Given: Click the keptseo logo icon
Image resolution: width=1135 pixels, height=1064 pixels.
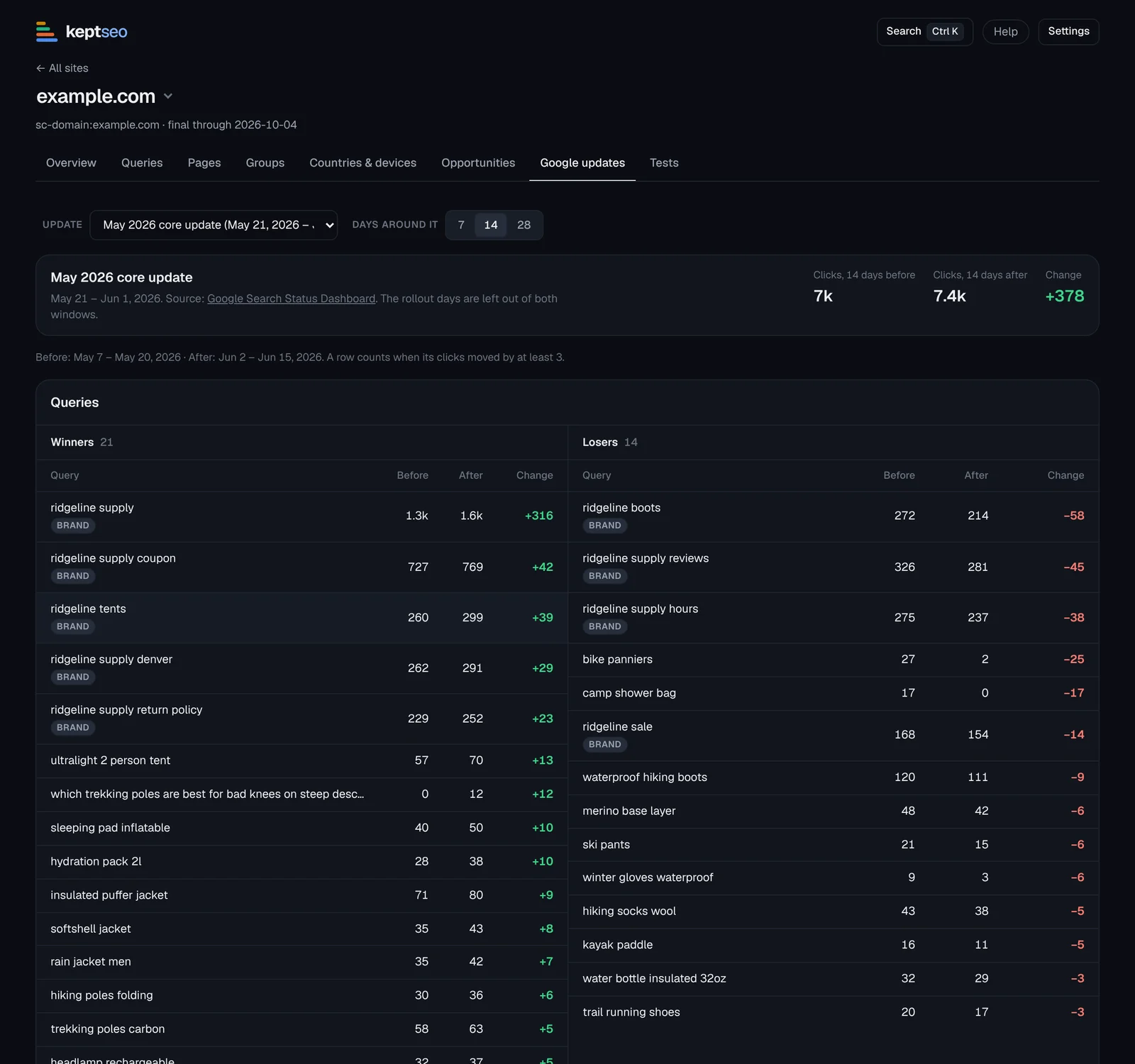Looking at the screenshot, I should (x=47, y=31).
